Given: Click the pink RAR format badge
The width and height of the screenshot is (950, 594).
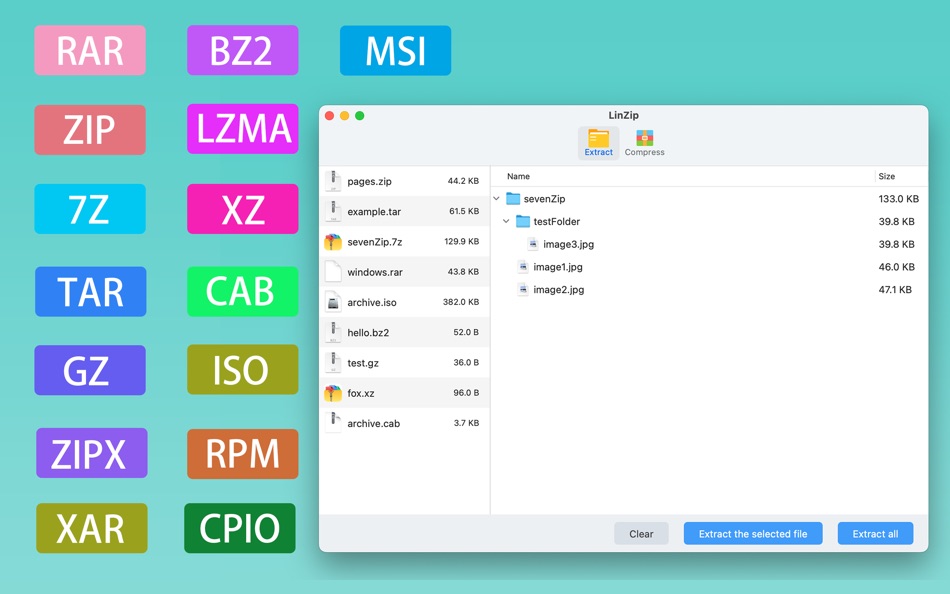Looking at the screenshot, I should click(90, 50).
